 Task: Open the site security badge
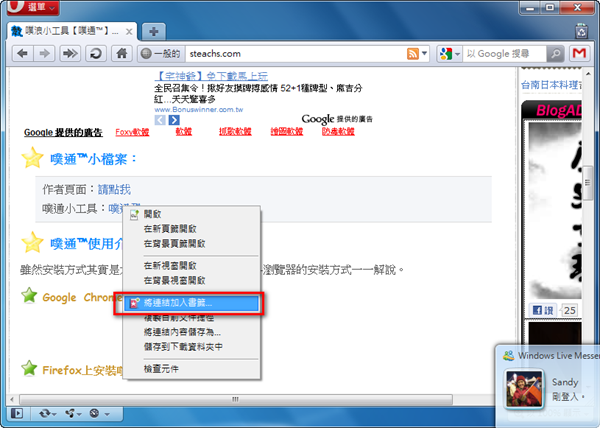tap(161, 54)
